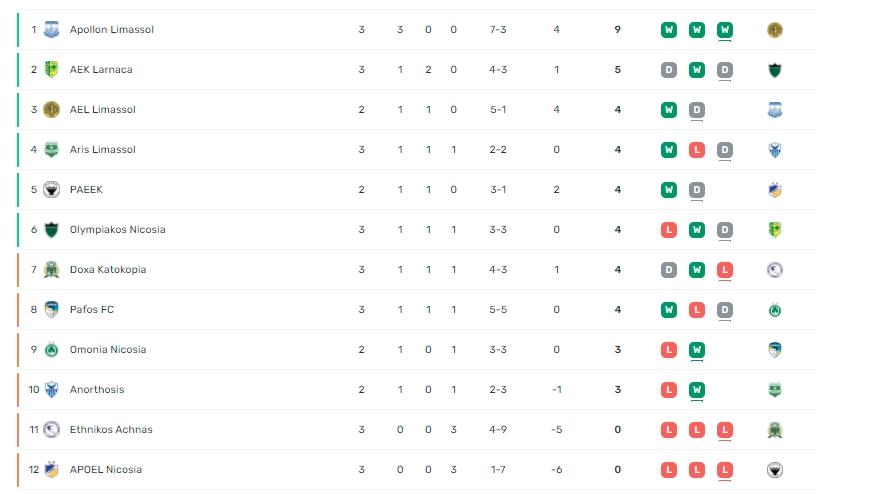872x494 pixels.
Task: Click Doxa Katokopia's latest L form badge
Action: tap(725, 270)
